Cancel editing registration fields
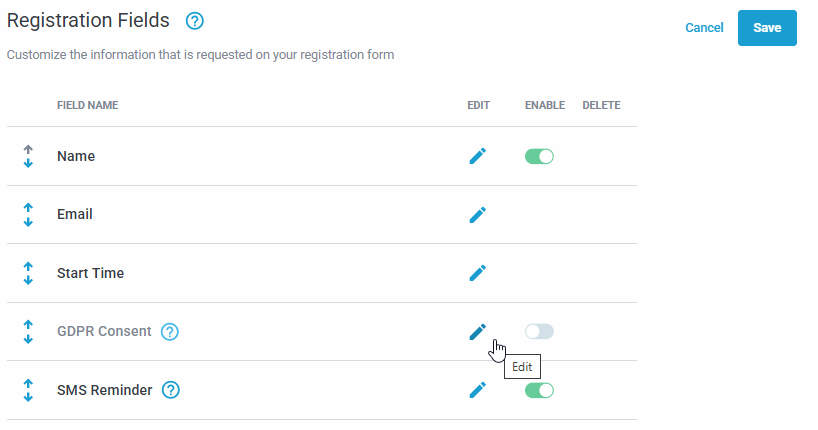 pos(704,28)
